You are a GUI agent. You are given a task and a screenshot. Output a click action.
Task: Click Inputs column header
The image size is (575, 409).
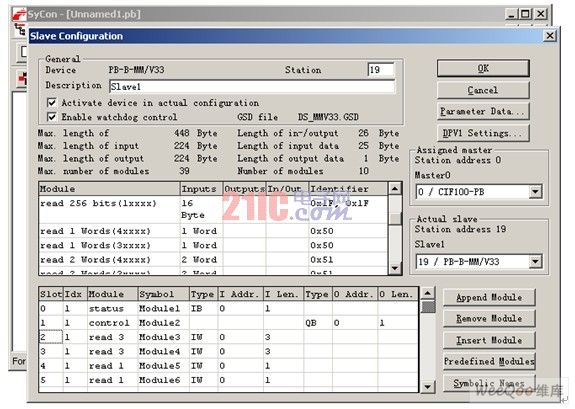[x=201, y=189]
